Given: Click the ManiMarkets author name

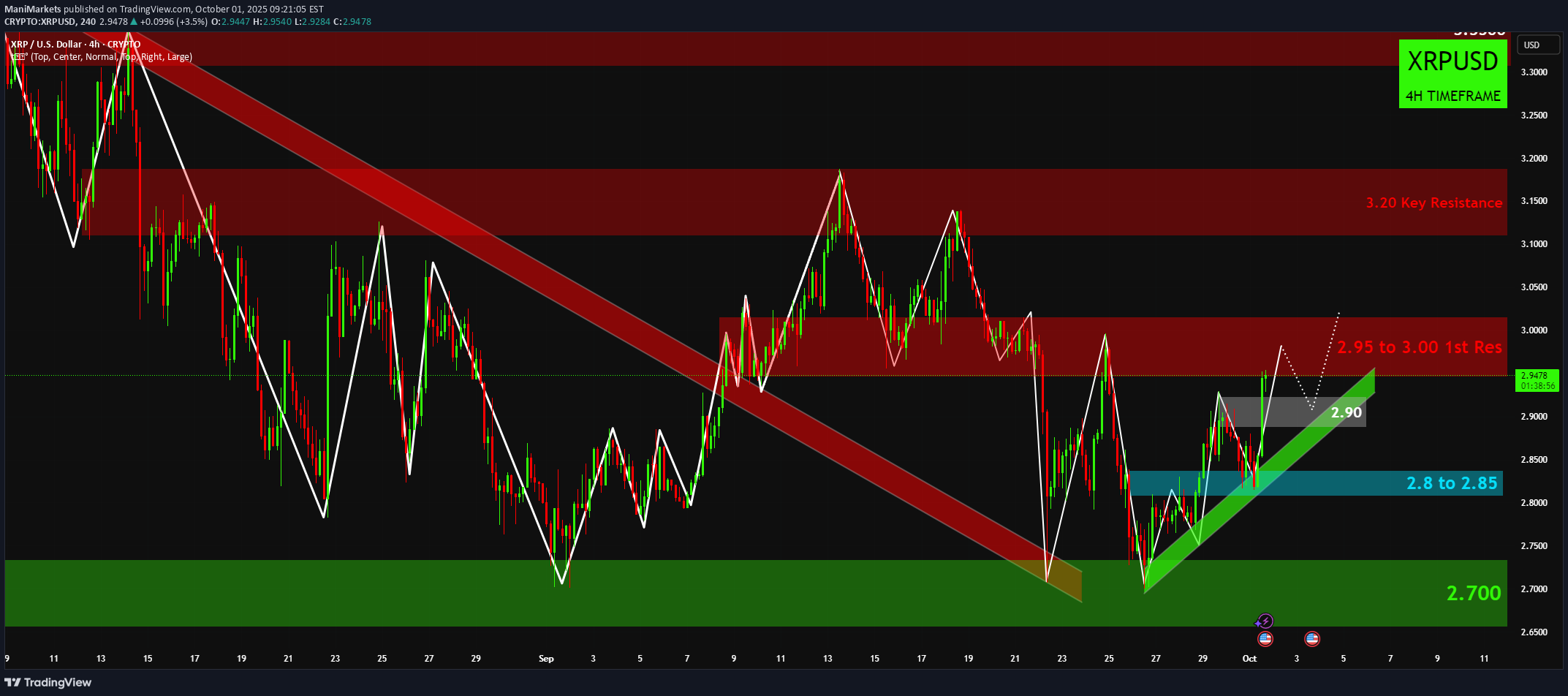Looking at the screenshot, I should [x=31, y=10].
